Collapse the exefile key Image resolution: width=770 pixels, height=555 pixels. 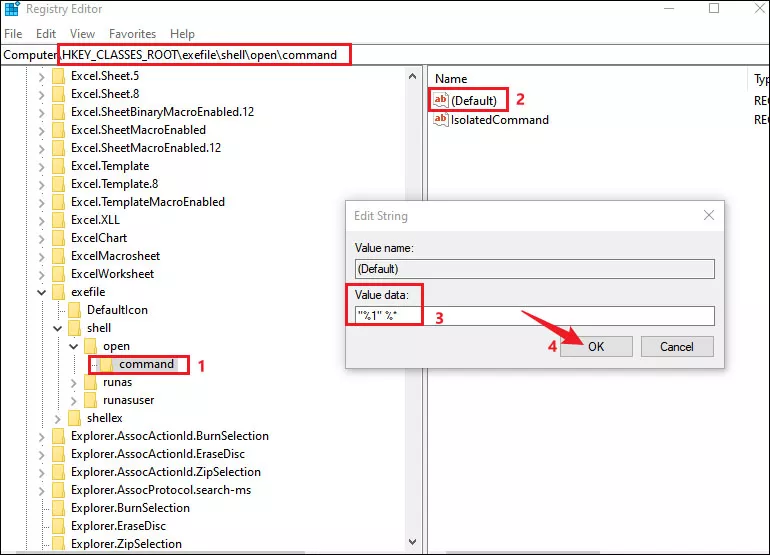point(42,292)
